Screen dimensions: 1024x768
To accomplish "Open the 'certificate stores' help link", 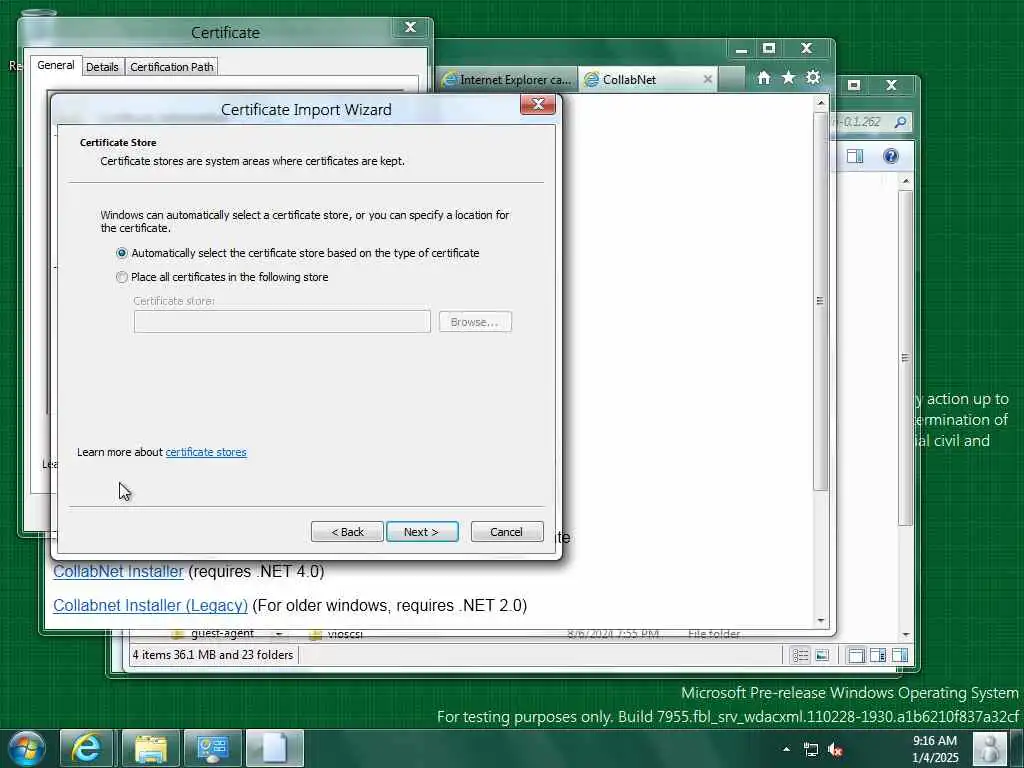I will tap(206, 452).
